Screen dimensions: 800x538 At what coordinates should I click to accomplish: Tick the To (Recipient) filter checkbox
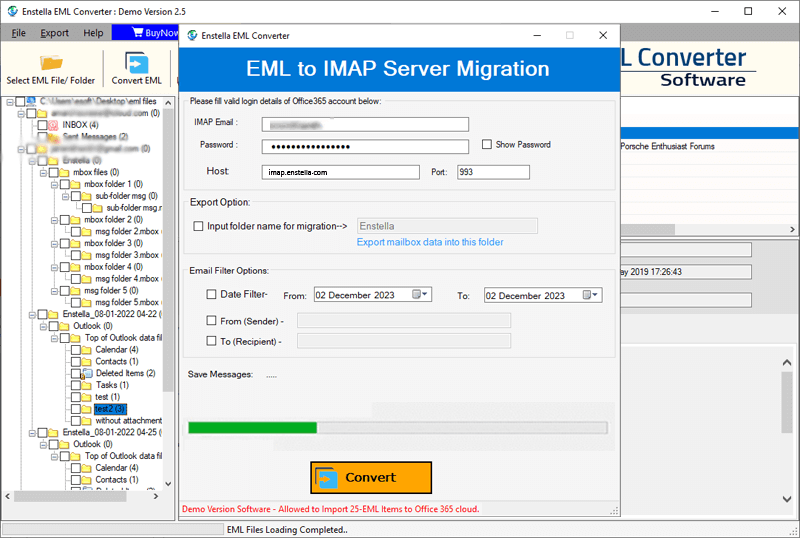pos(211,340)
